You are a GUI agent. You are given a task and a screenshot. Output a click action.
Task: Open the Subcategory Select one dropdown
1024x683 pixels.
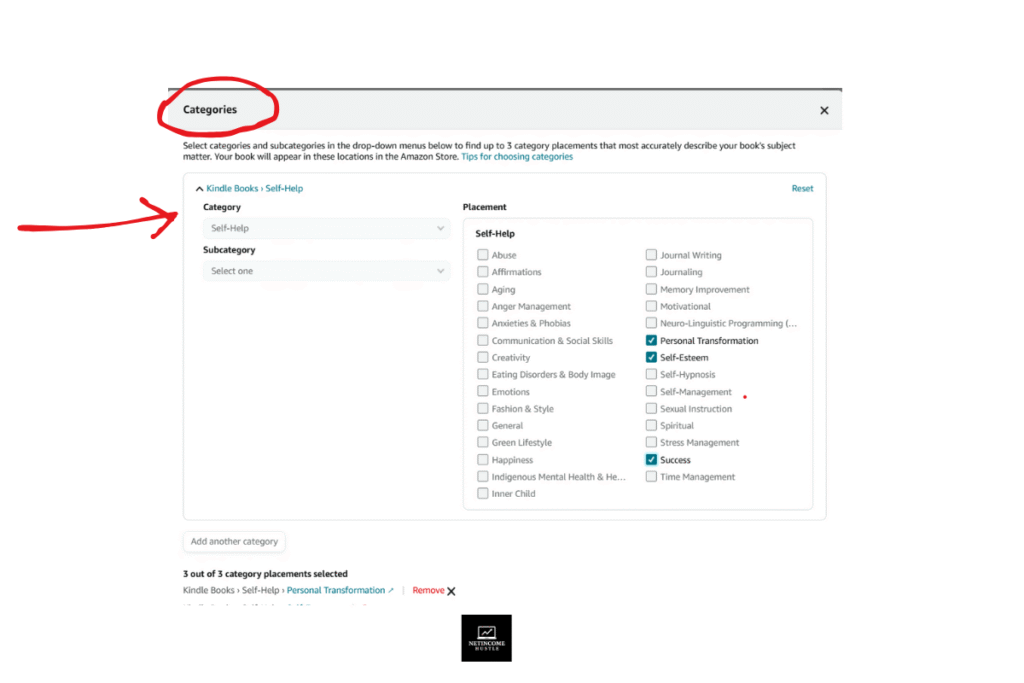tap(327, 271)
